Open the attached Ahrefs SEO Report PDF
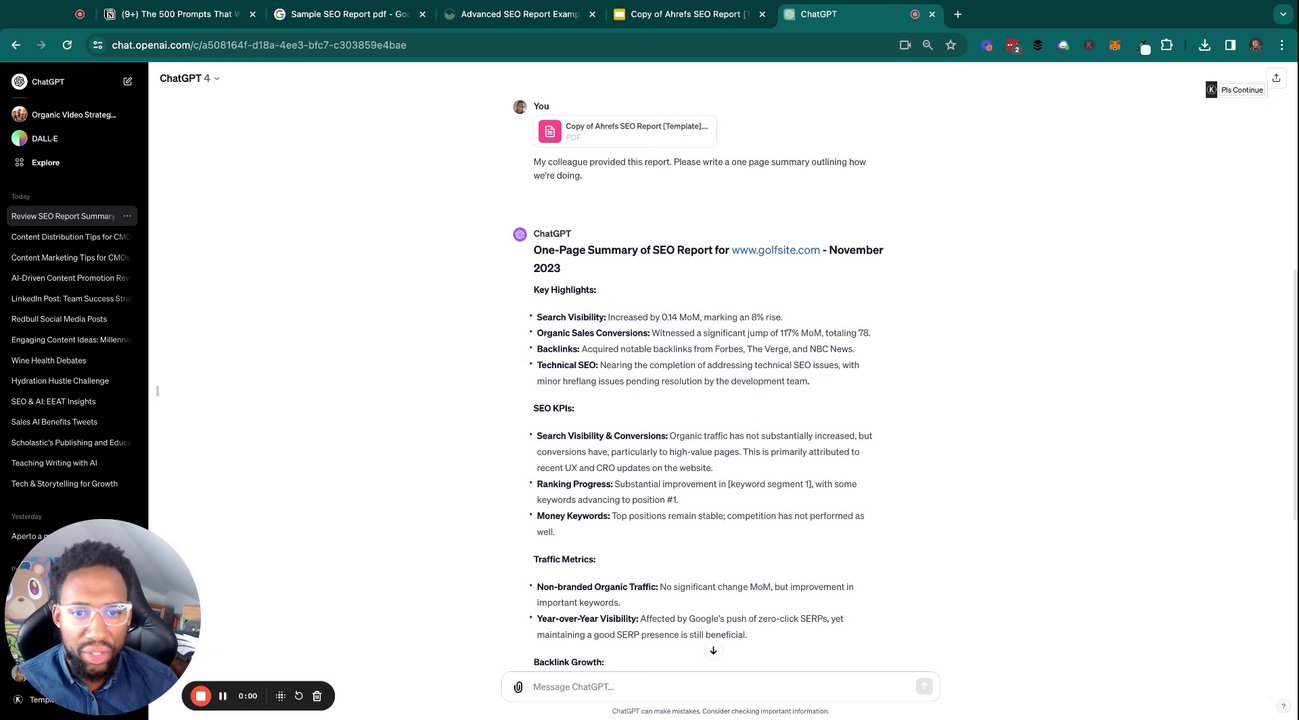The height and width of the screenshot is (720, 1299). pyautogui.click(x=626, y=131)
